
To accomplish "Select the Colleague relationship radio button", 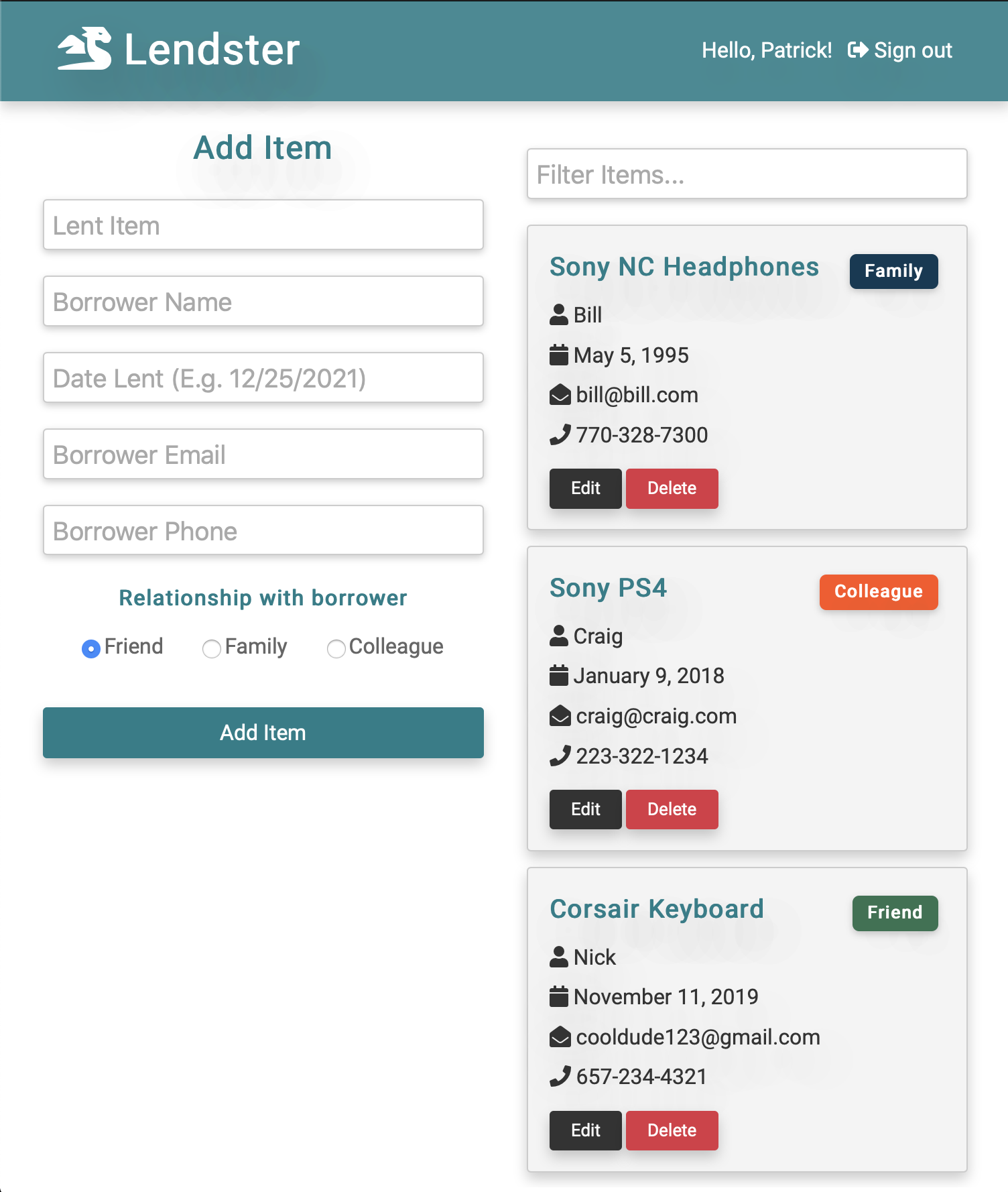I will point(336,648).
